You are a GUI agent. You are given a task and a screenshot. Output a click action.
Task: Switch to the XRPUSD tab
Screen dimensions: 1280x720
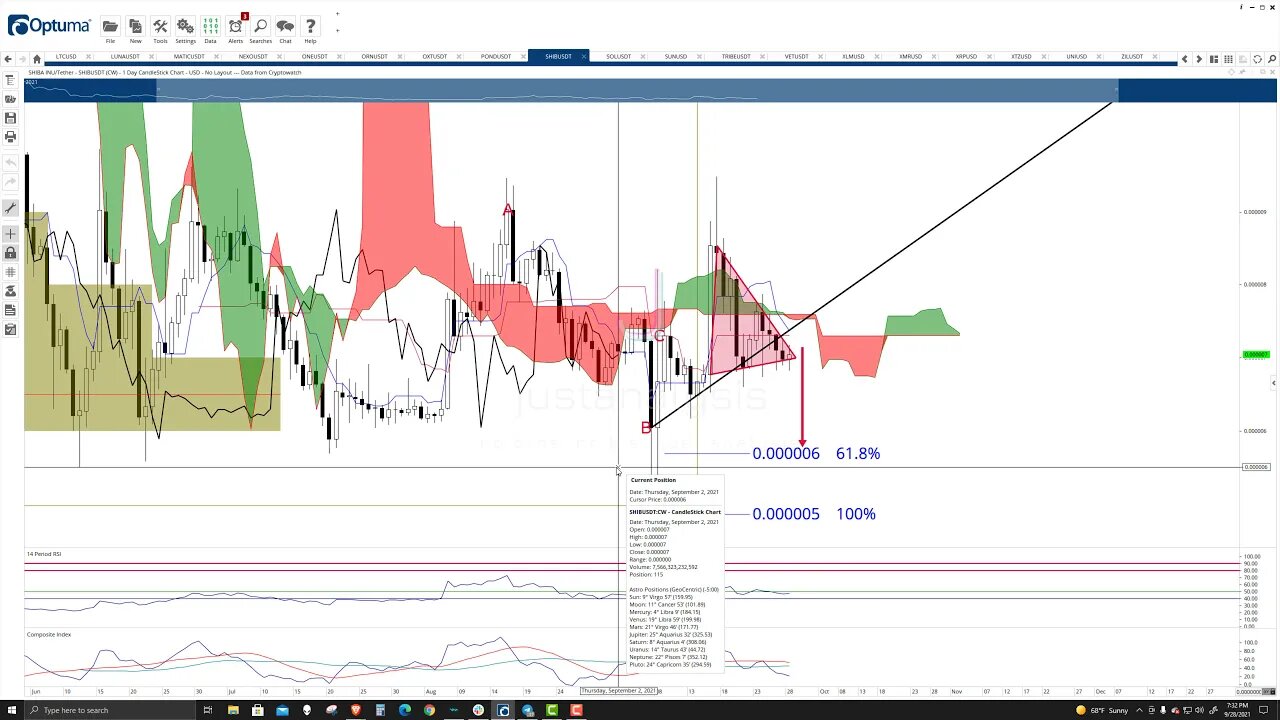(966, 57)
